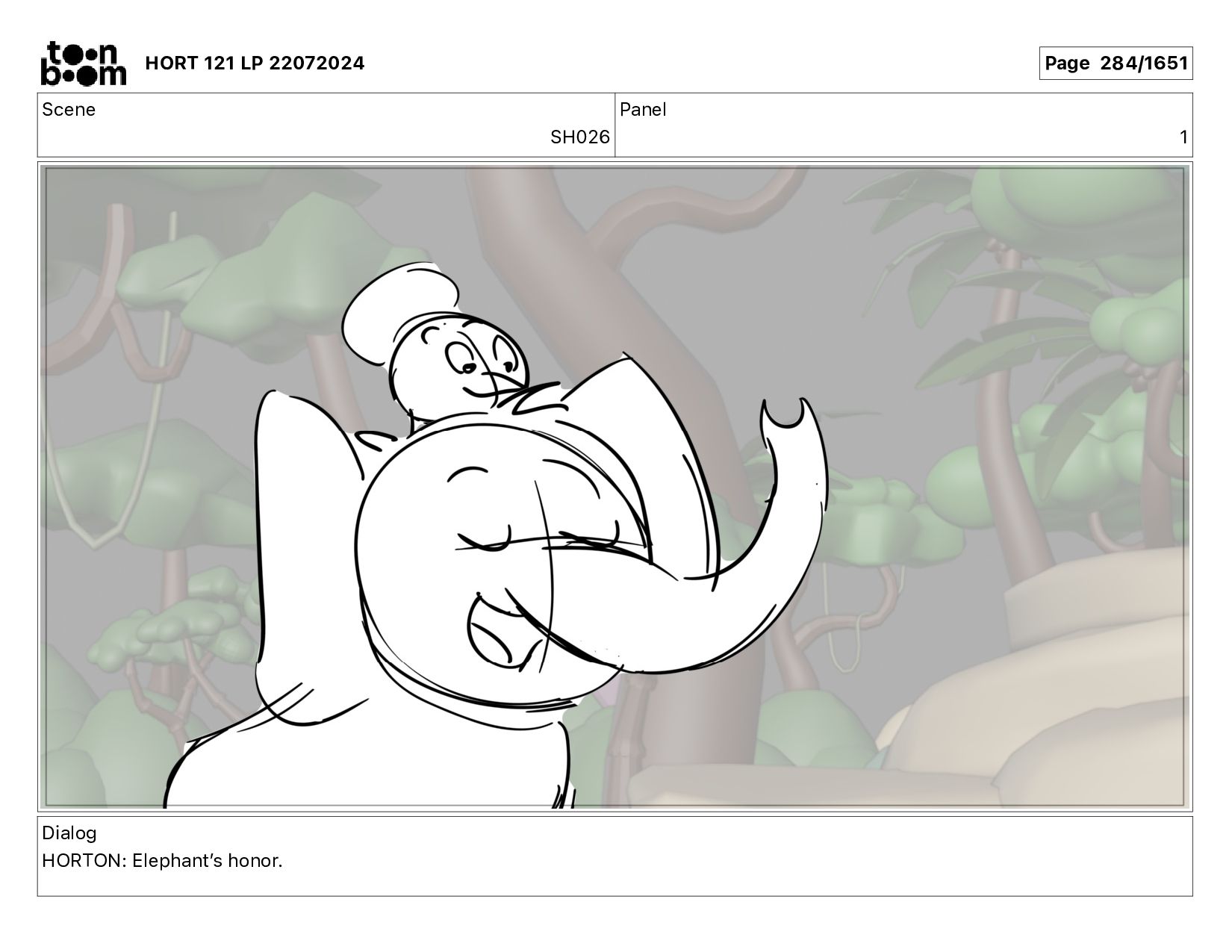Select the title 'HORT 121 LP 22072024'
1232x952 pixels.
click(x=255, y=63)
